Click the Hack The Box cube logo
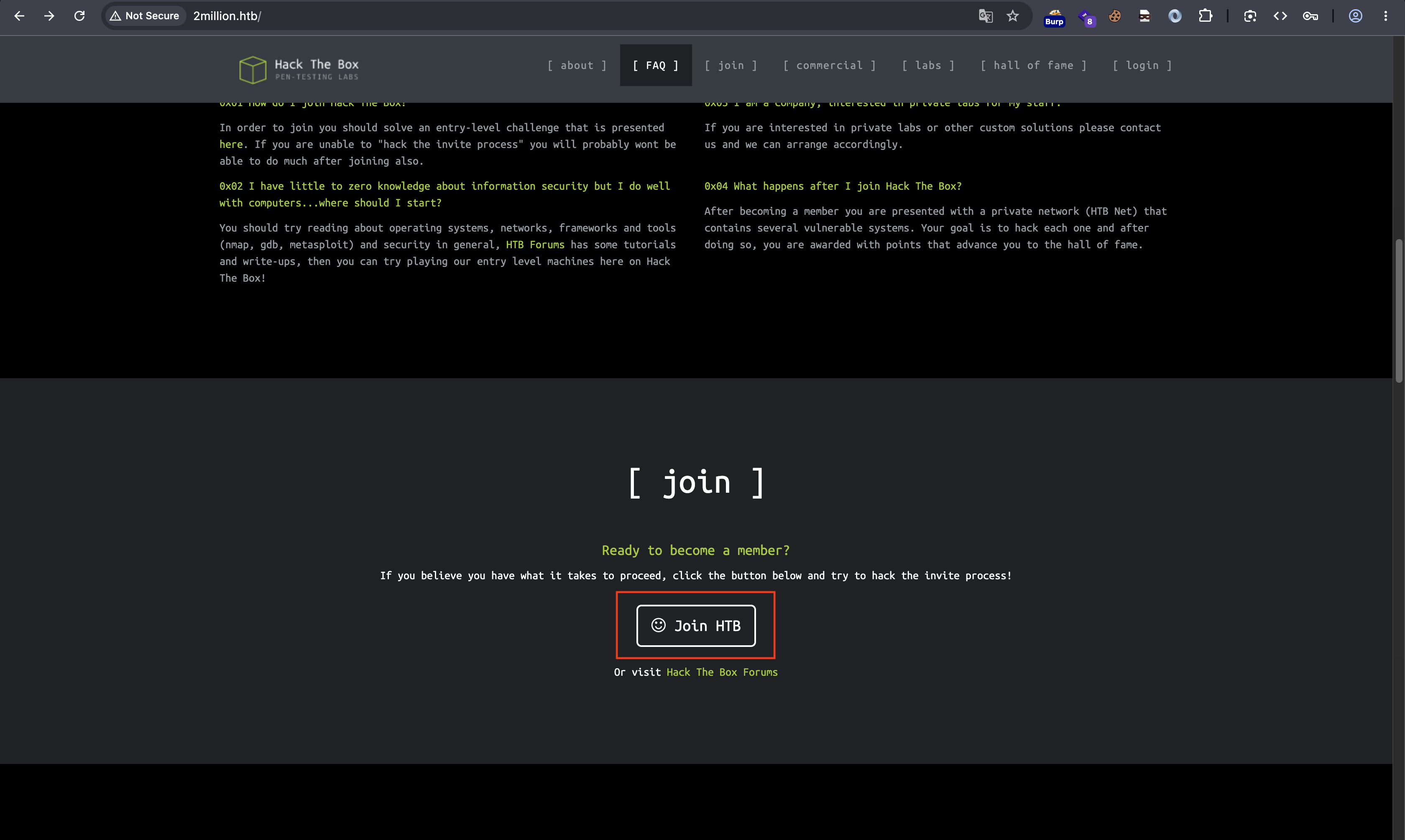This screenshot has width=1405, height=840. pos(253,70)
